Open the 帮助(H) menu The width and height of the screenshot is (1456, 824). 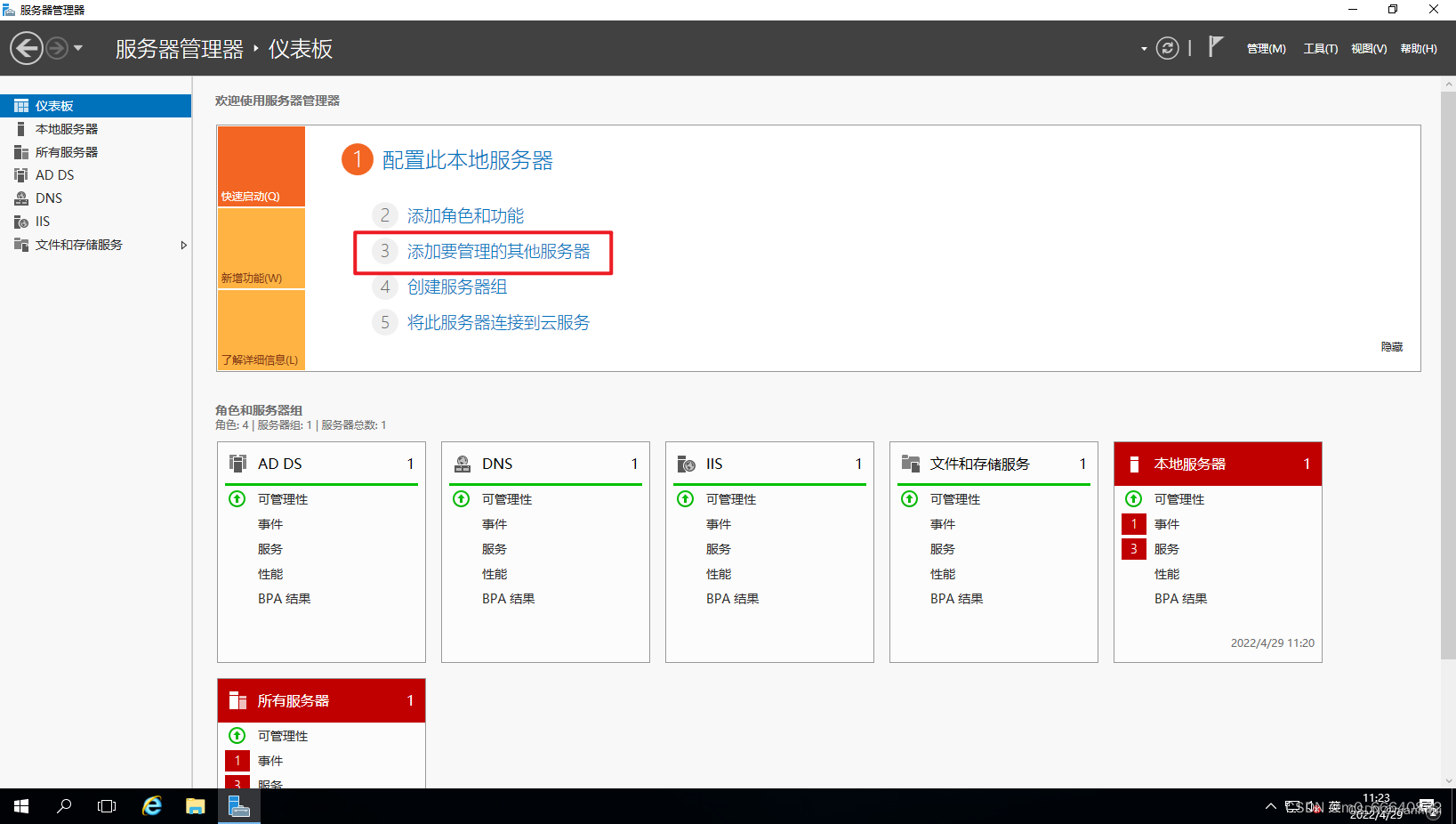click(x=1419, y=49)
